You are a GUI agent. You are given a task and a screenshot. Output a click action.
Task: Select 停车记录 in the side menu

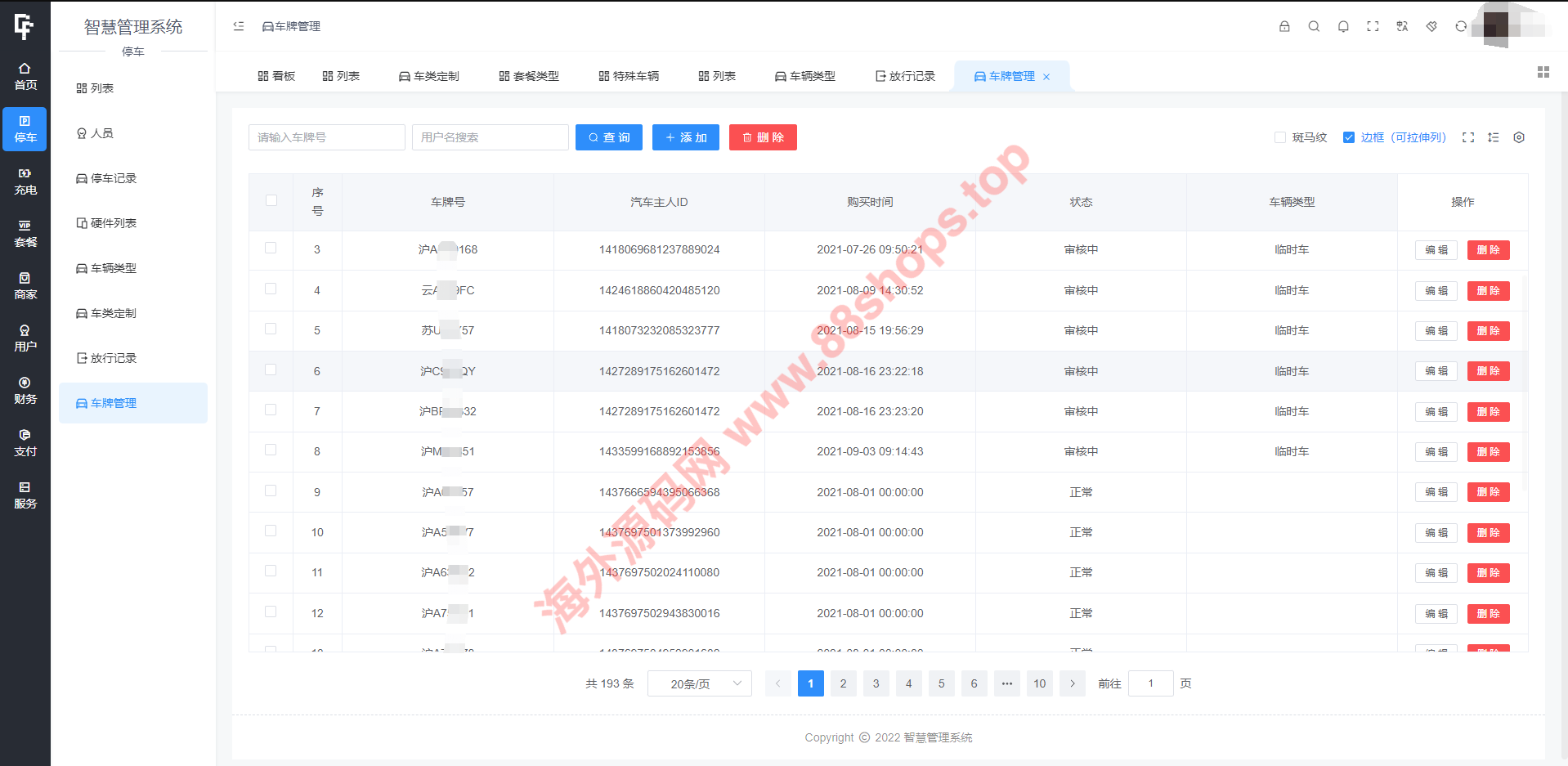pos(114,178)
